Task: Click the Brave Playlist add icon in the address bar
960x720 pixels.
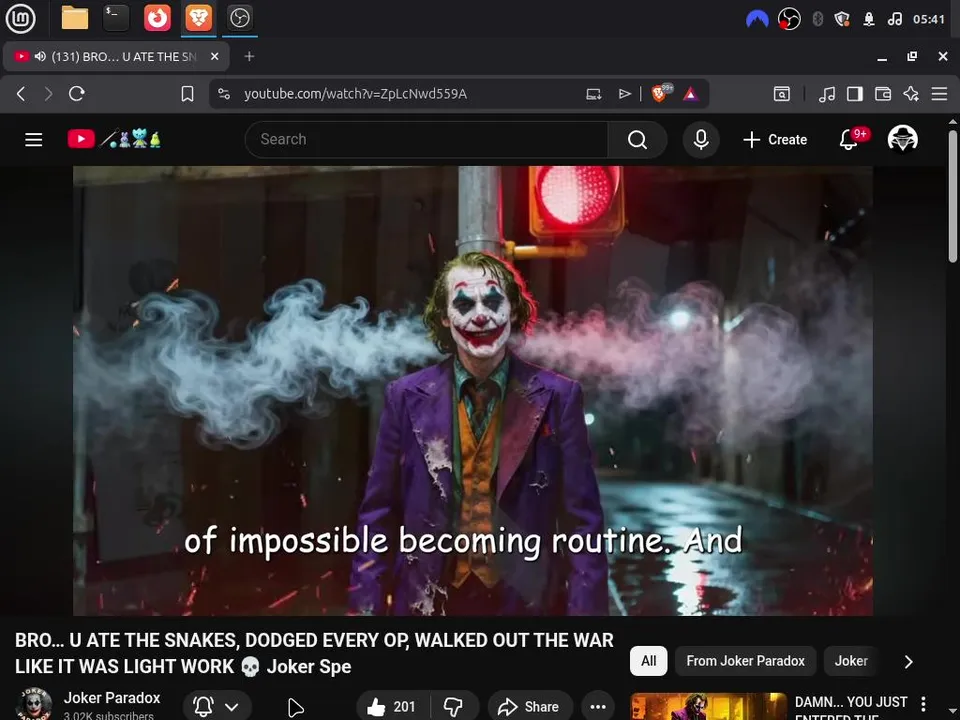Action: (x=624, y=94)
